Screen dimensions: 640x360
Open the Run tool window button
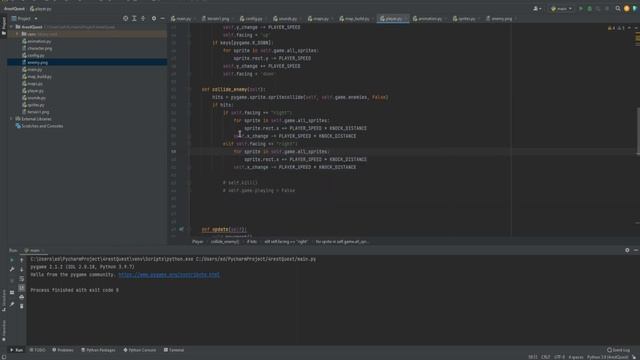16,350
